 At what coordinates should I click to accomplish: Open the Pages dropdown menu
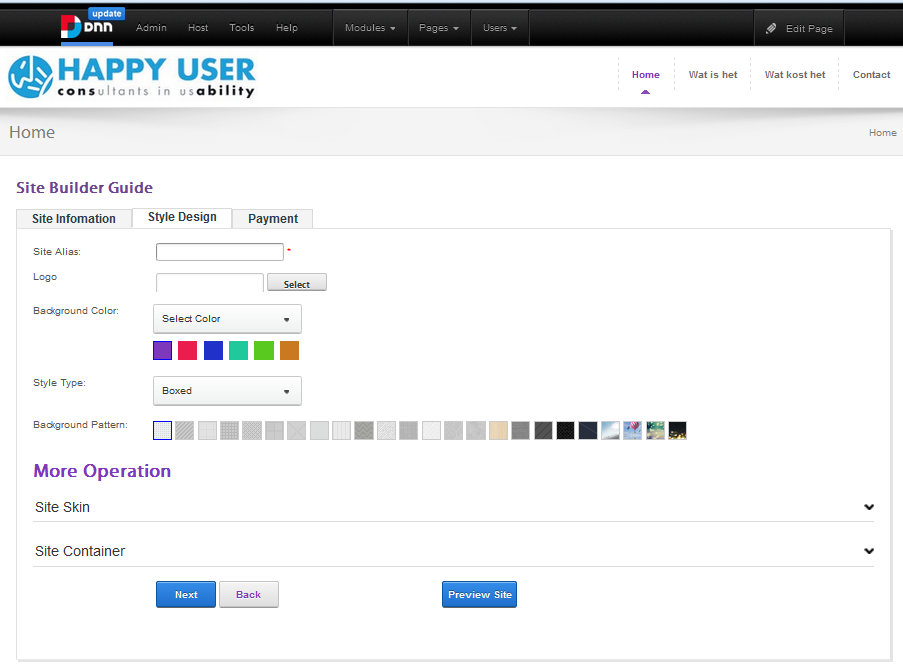(438, 28)
